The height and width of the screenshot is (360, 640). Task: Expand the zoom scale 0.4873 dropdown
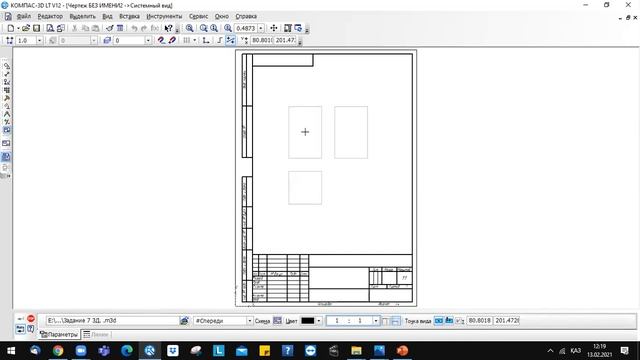click(261, 28)
